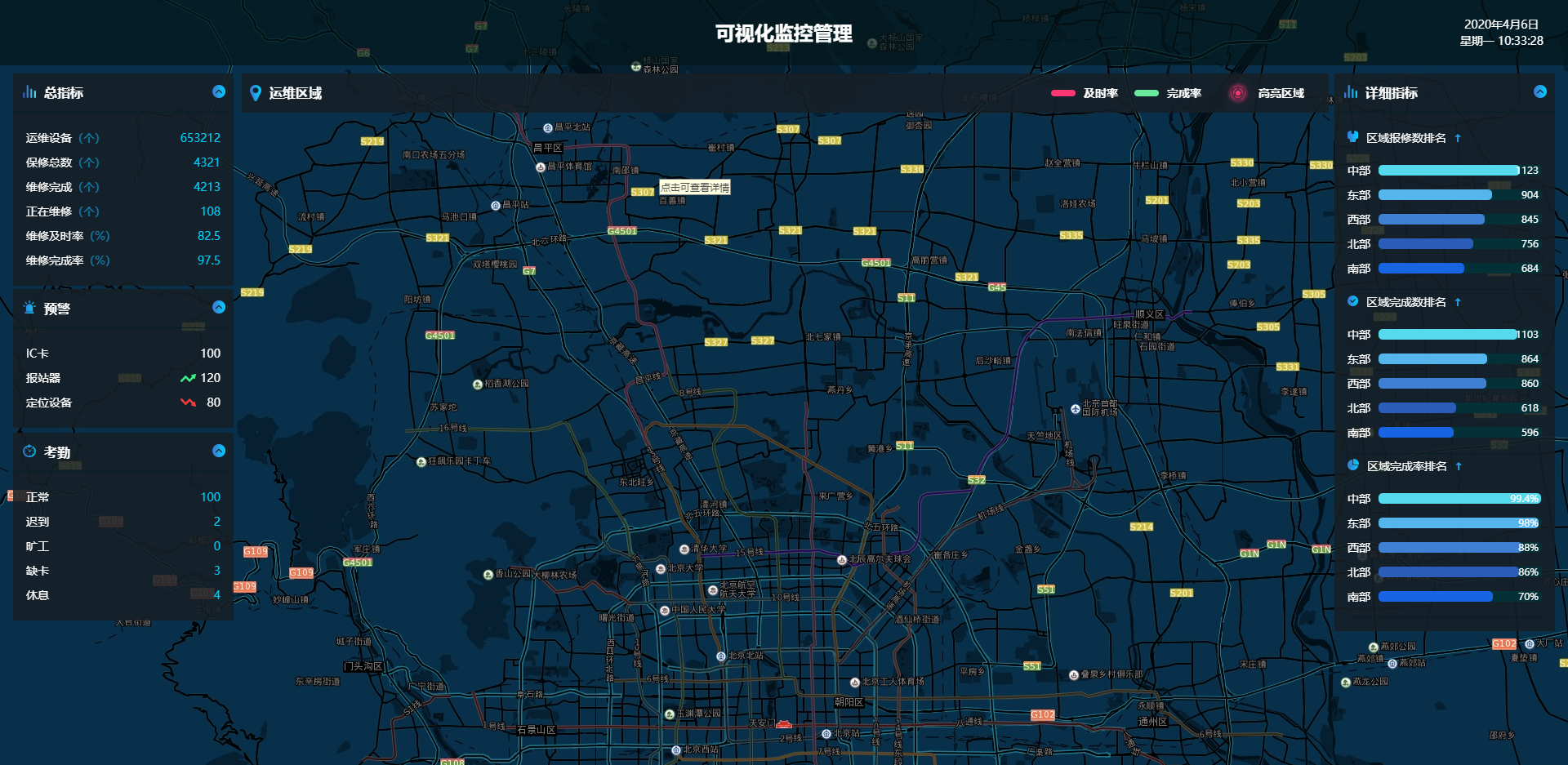The height and width of the screenshot is (765, 1568).
Task: Click the date and time display
Action: pos(1501,33)
